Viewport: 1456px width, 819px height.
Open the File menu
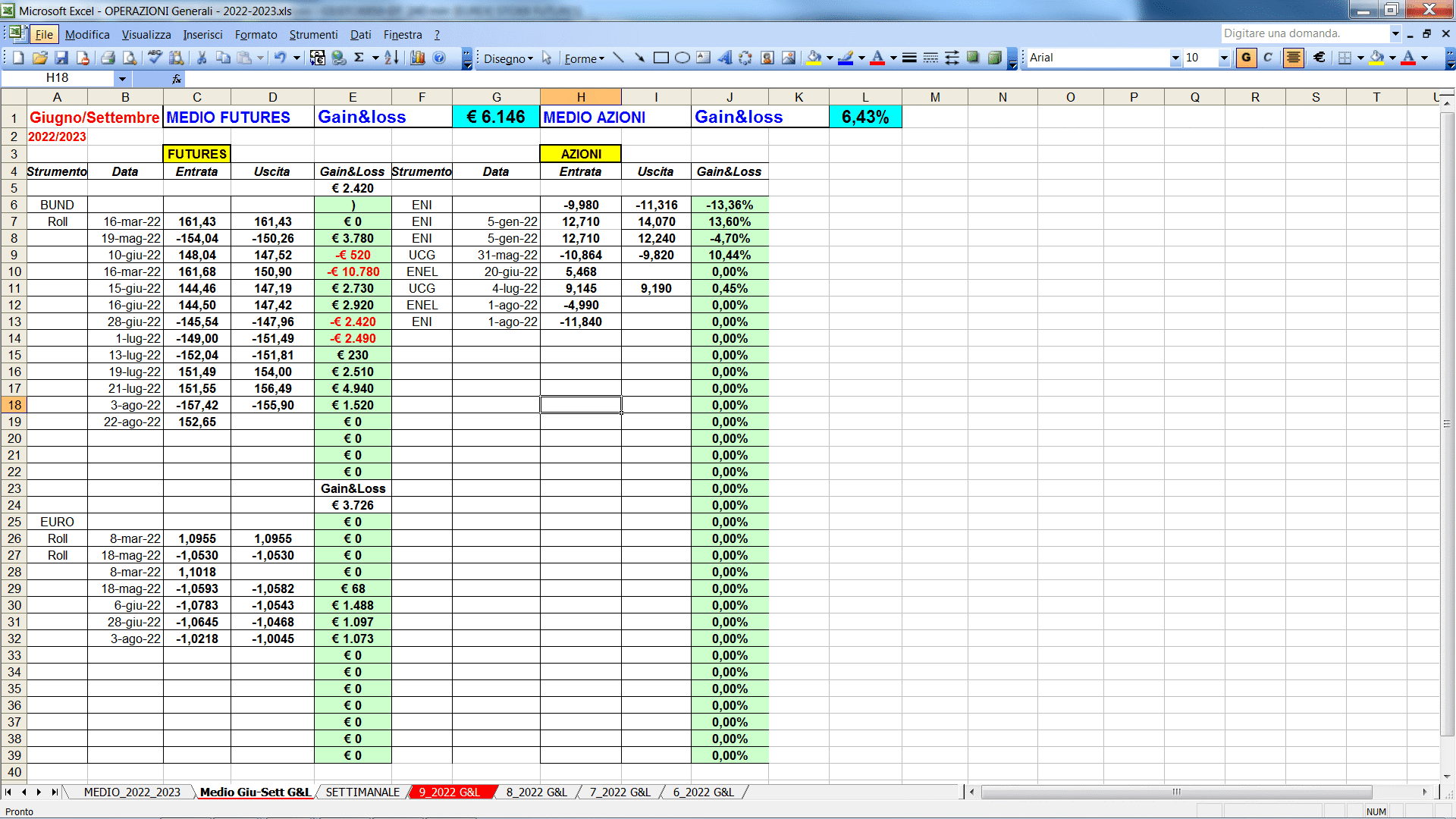coord(44,34)
